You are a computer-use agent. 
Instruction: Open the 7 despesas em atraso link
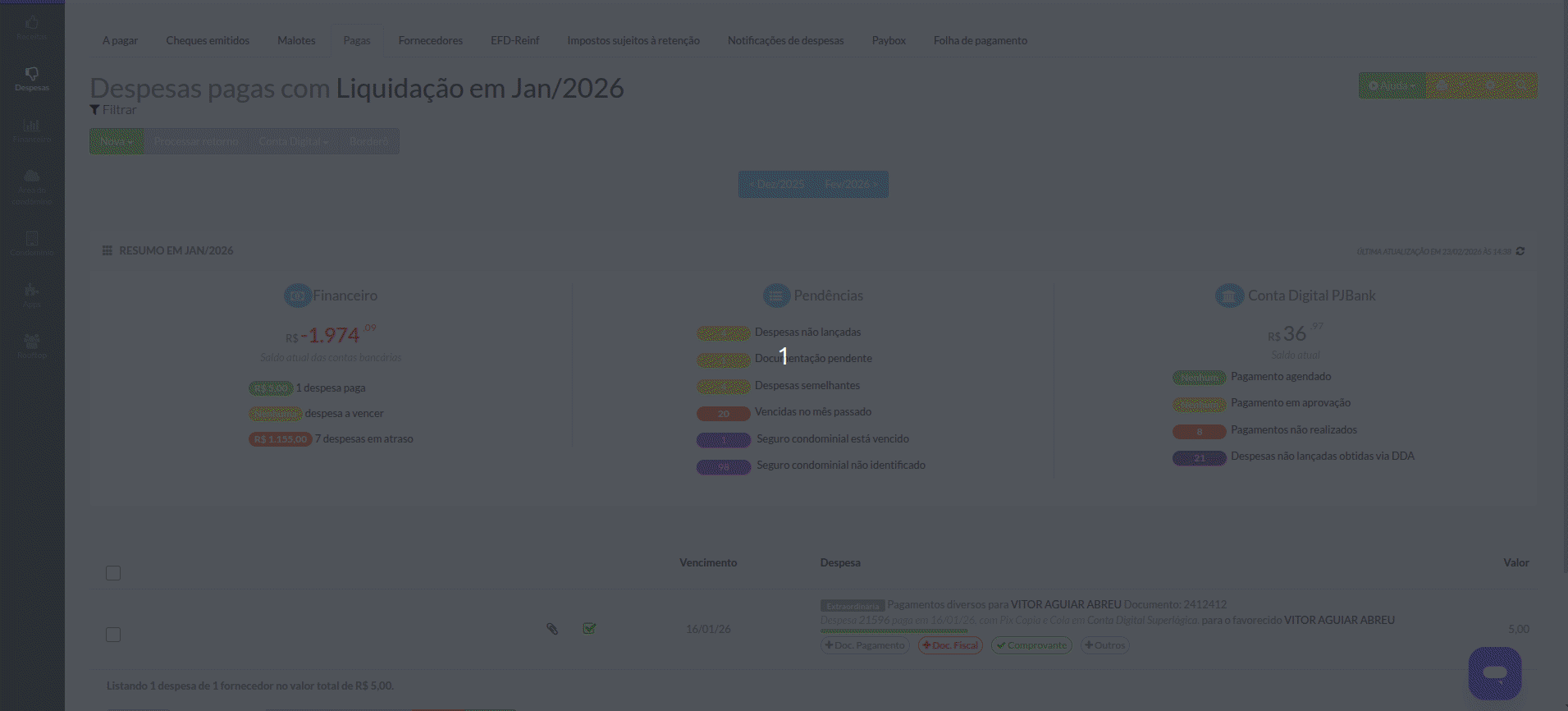364,439
